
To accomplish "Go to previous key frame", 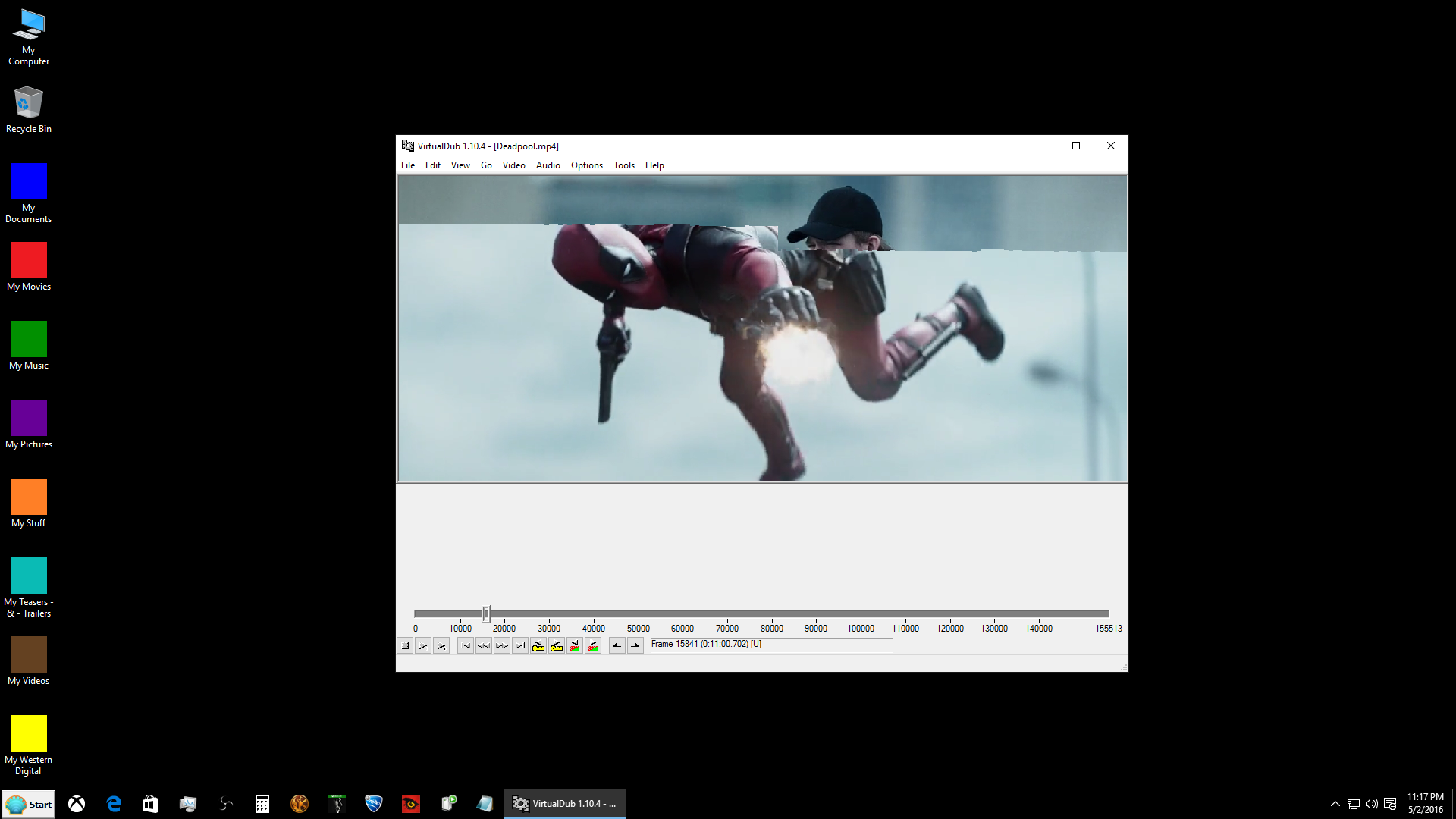I will [x=538, y=646].
